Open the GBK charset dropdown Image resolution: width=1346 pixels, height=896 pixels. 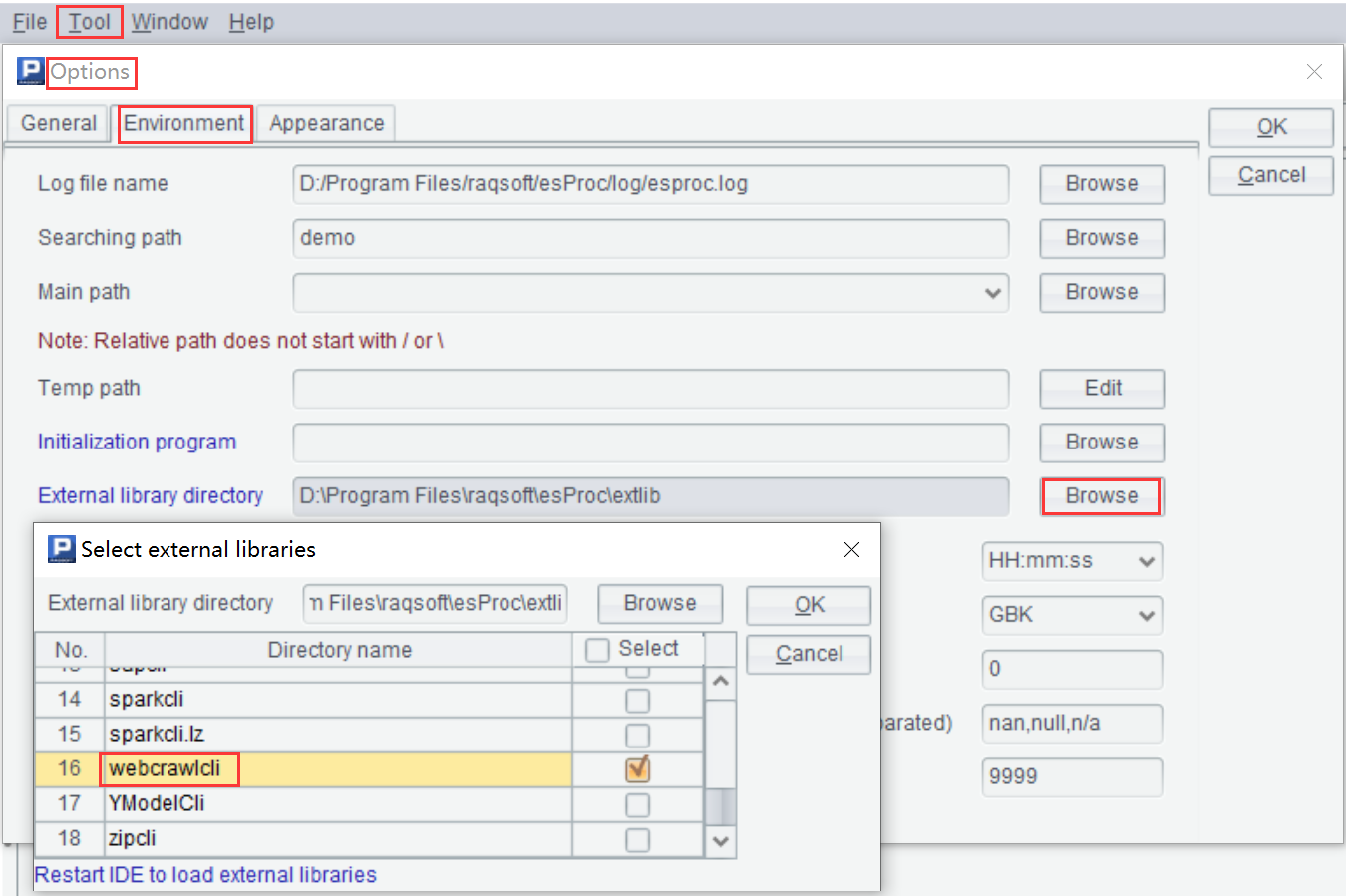pyautogui.click(x=1146, y=615)
